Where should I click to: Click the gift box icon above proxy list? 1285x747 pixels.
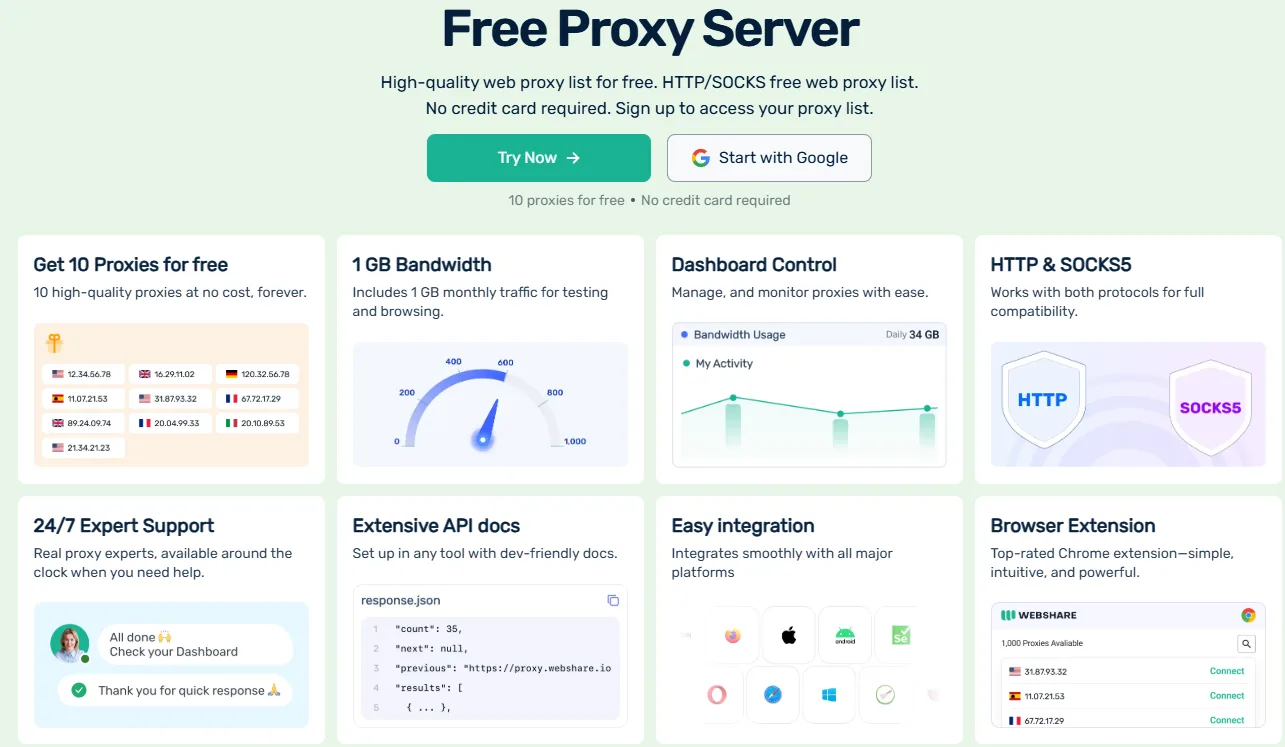pyautogui.click(x=54, y=343)
